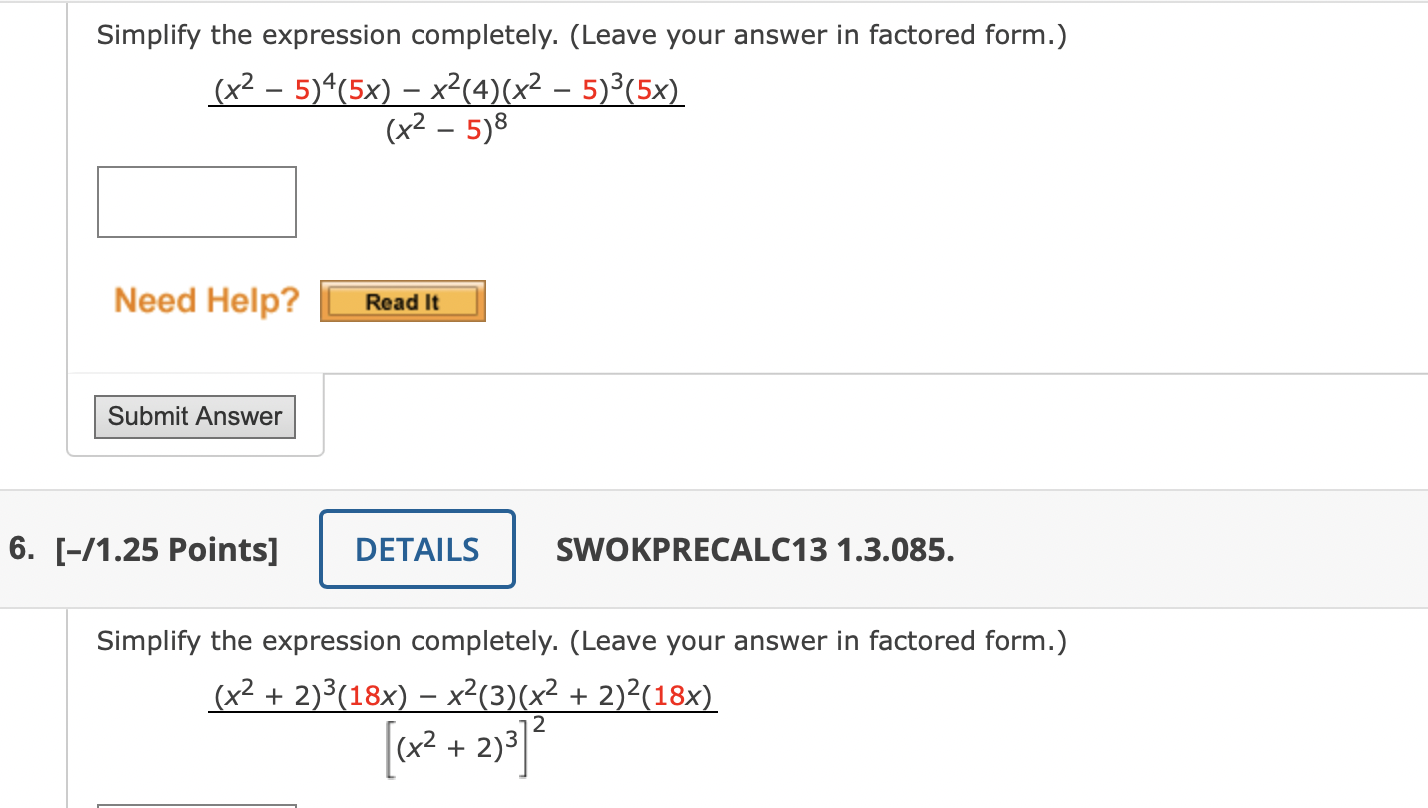Click the SWOKPRECALC13 1.3.085 assignment reference
Screen dimensions: 1428x808
(756, 548)
